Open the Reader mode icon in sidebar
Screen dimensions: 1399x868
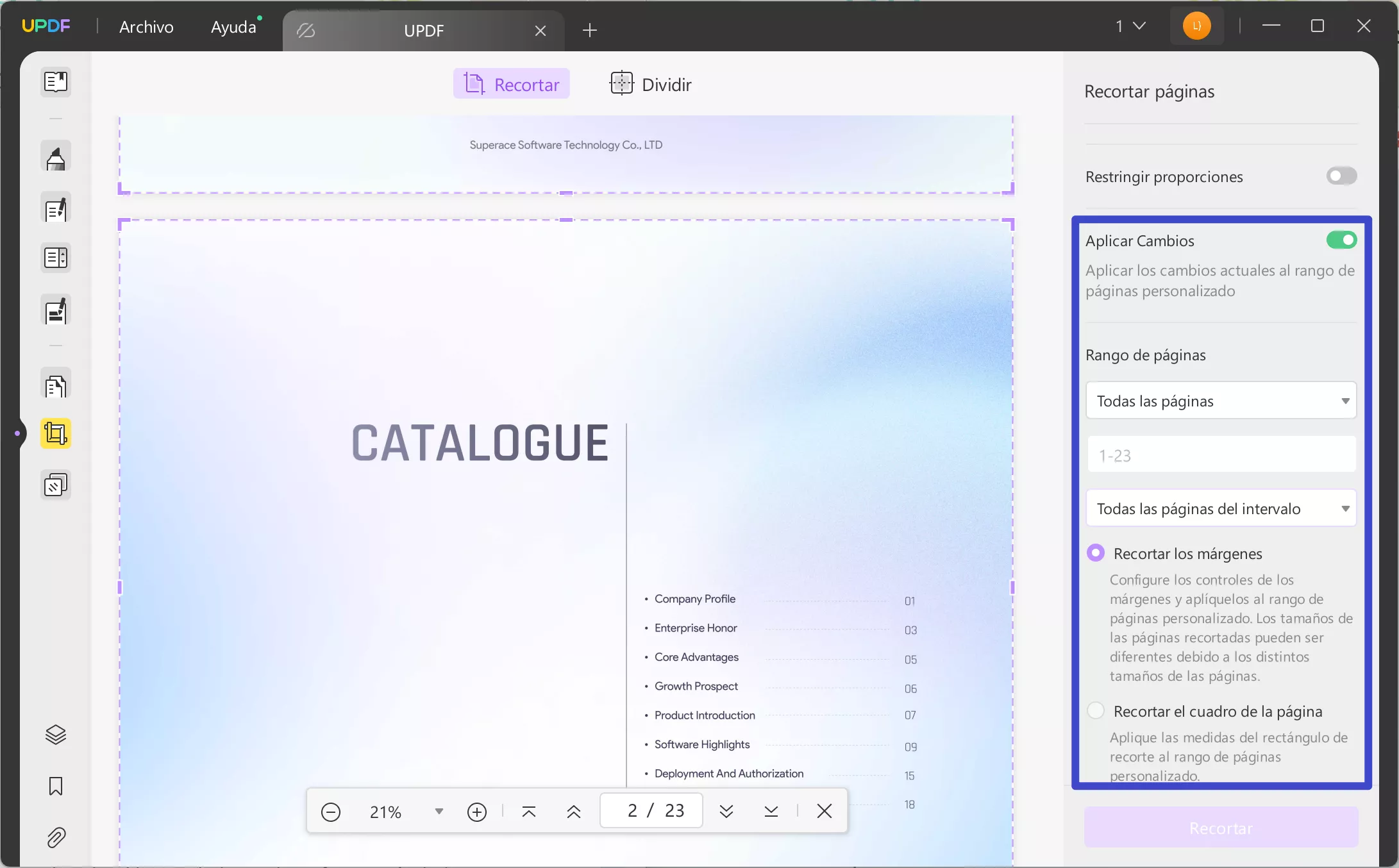tap(56, 82)
